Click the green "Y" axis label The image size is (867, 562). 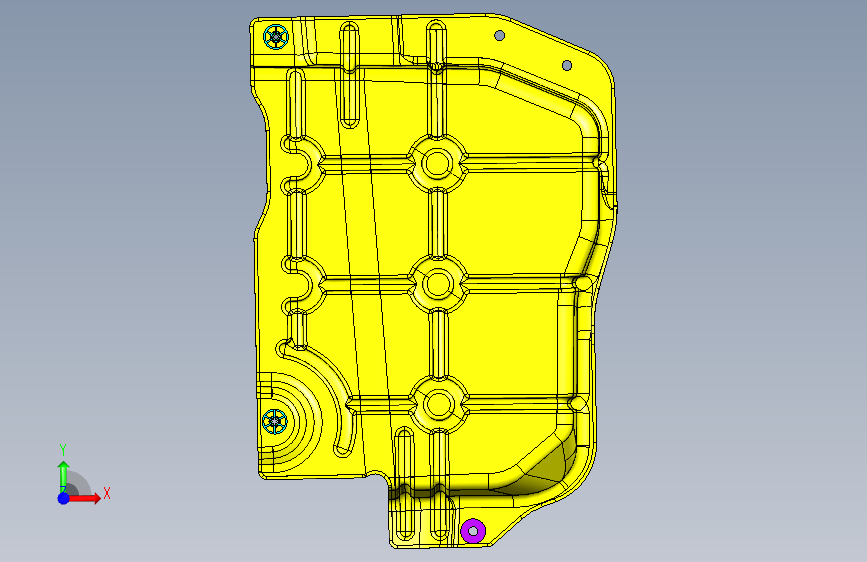[x=63, y=449]
